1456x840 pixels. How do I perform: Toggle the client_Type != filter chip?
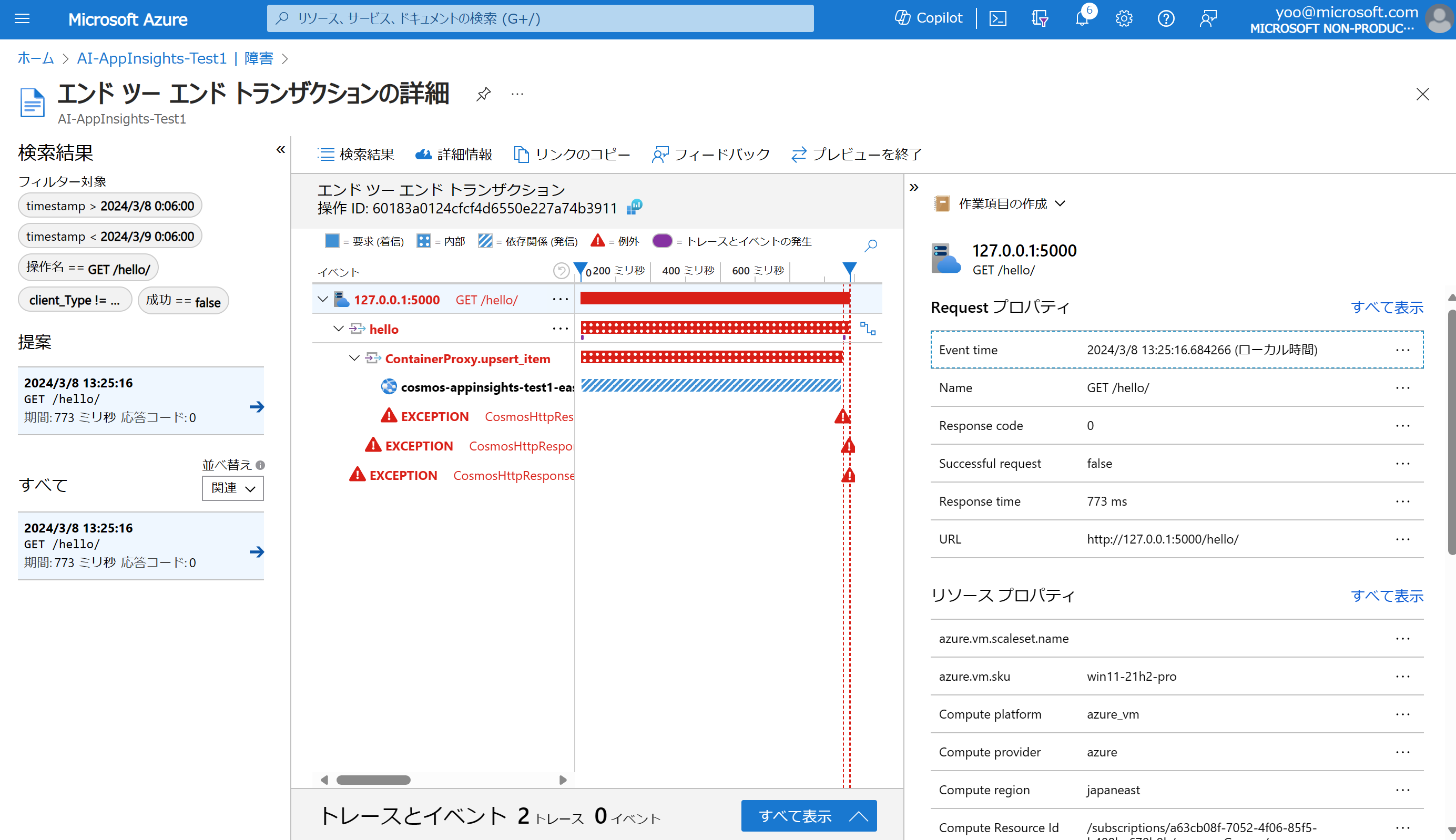[x=75, y=300]
